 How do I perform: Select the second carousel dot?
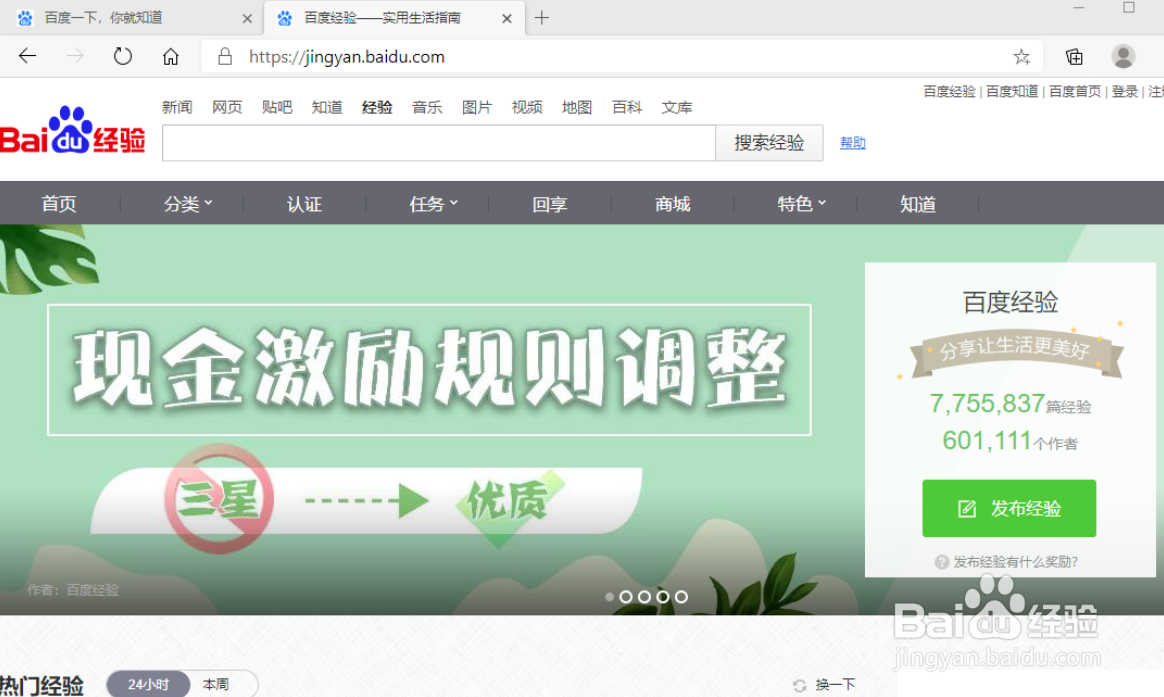click(x=626, y=597)
